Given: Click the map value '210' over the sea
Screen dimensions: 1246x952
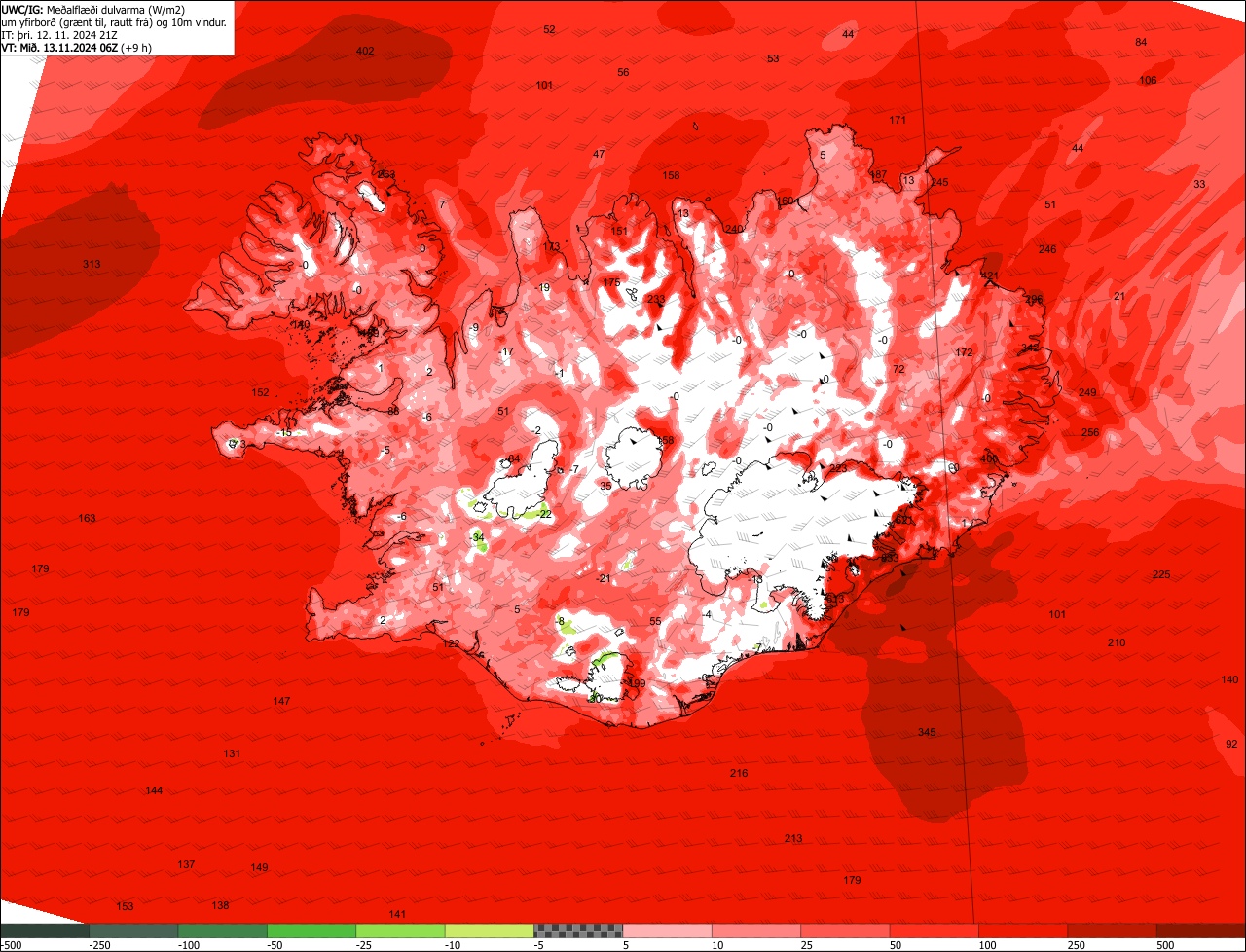Looking at the screenshot, I should (x=1117, y=643).
